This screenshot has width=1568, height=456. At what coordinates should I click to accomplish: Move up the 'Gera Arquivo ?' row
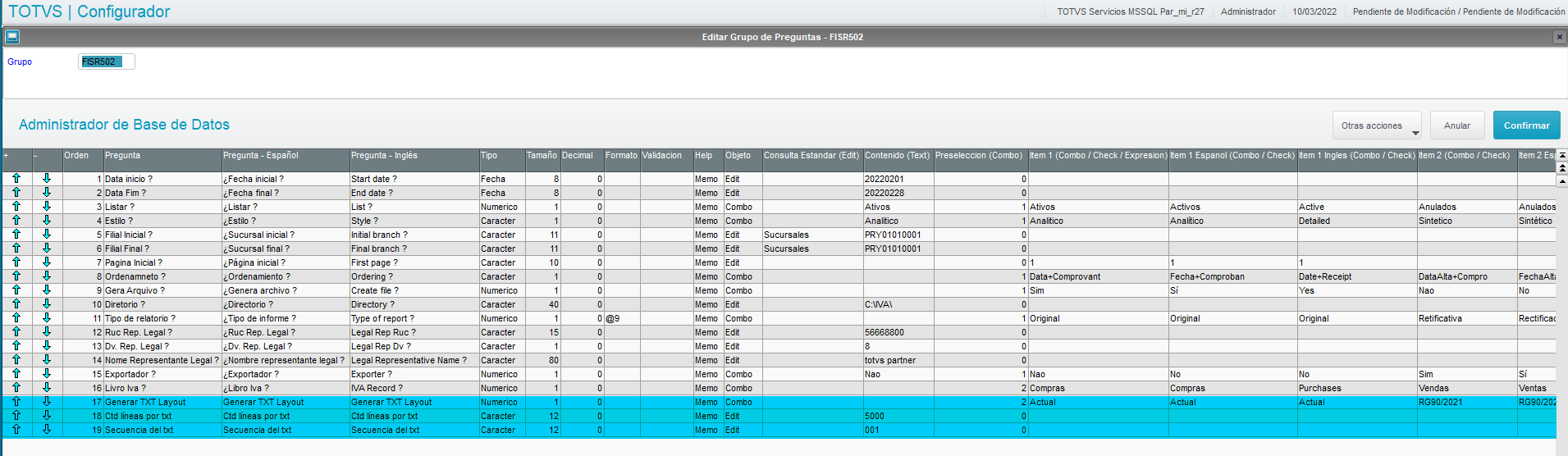tap(16, 290)
